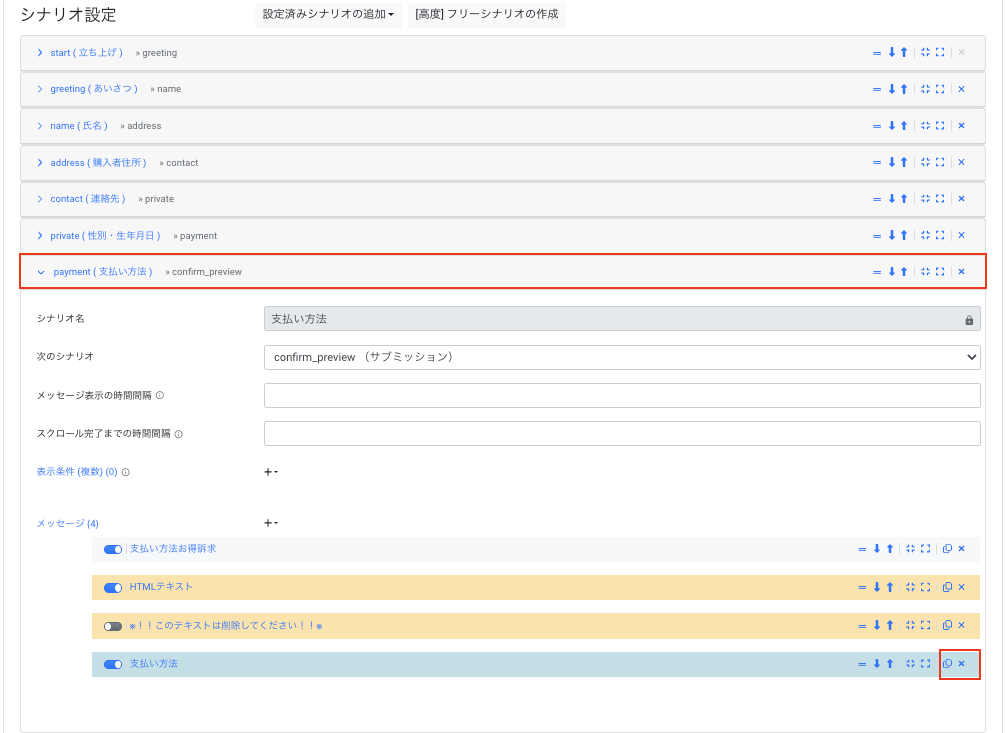The image size is (1007, 733).
Task: Open the blue-row 支払い方法 message link
Action: click(x=153, y=664)
